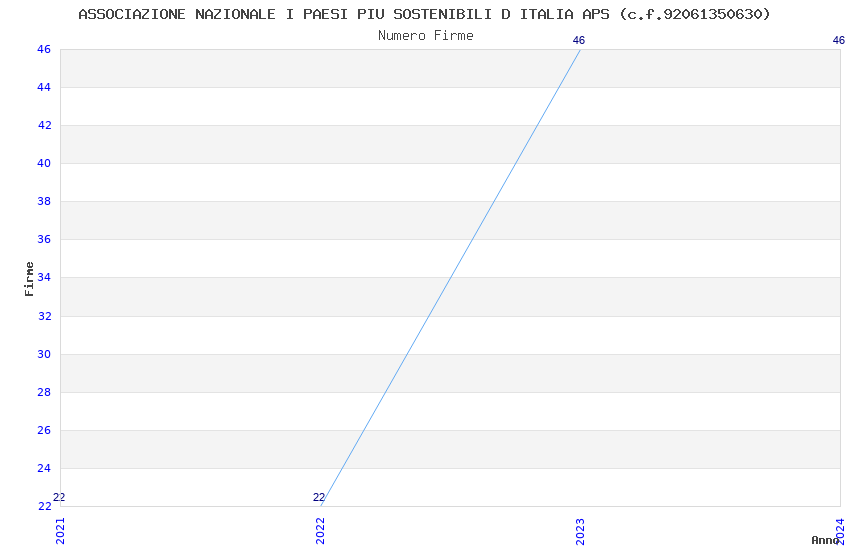850x550 pixels.
Task: Click the blue rising line in chart
Action: point(450,278)
